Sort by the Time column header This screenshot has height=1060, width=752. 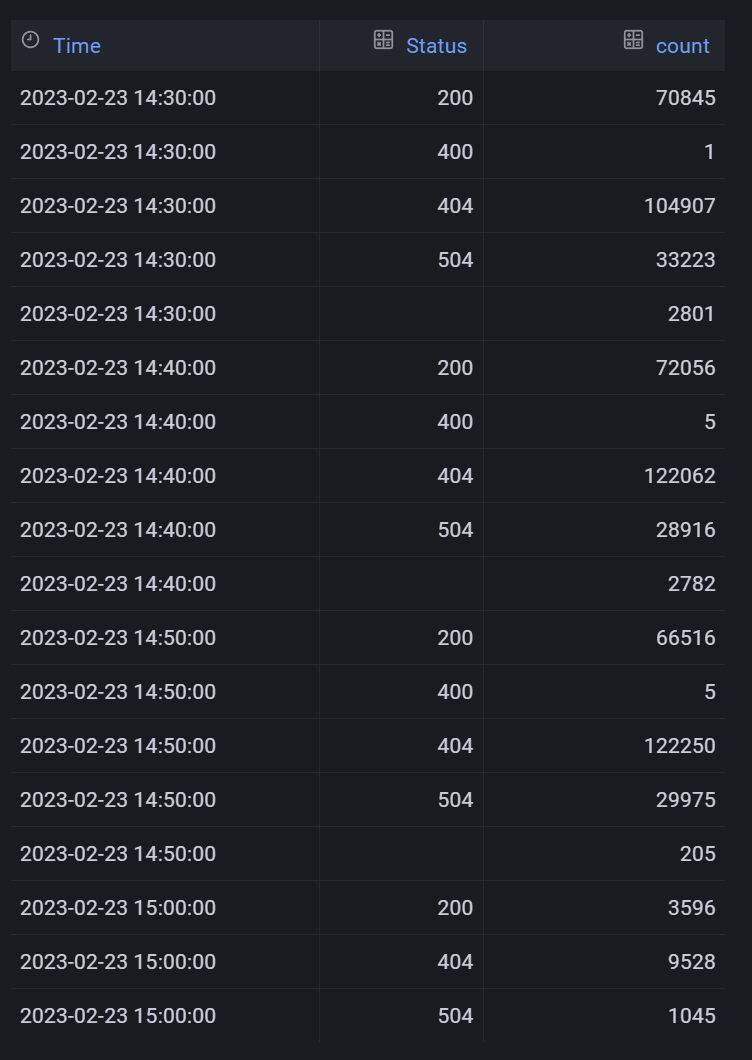coord(77,46)
